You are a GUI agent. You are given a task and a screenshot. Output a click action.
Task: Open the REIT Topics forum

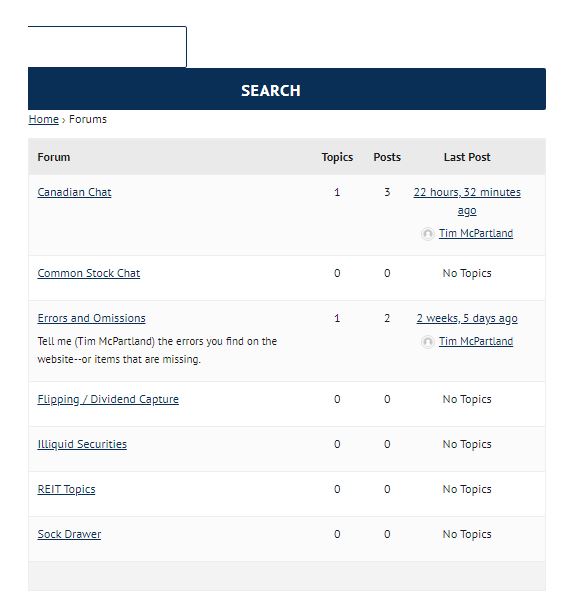coord(66,489)
